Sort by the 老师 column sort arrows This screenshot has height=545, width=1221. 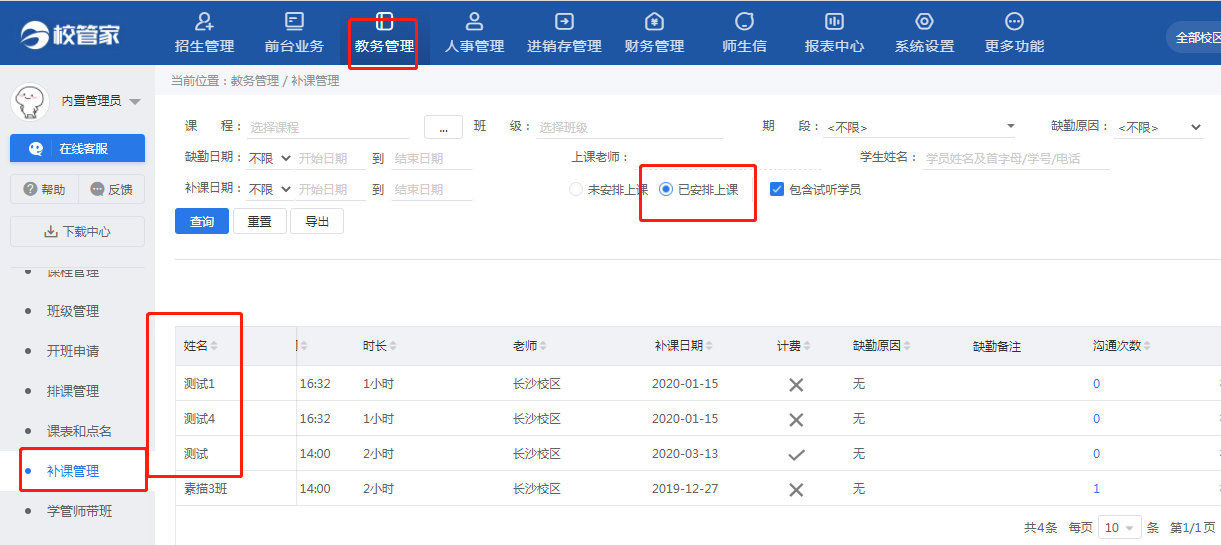point(543,346)
